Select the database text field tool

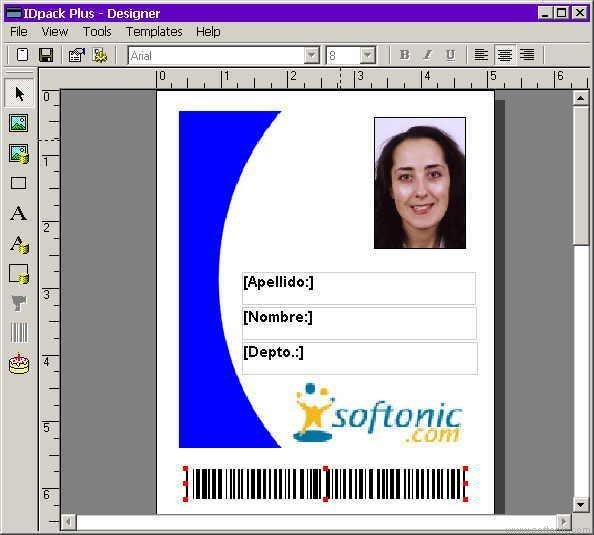[x=19, y=244]
